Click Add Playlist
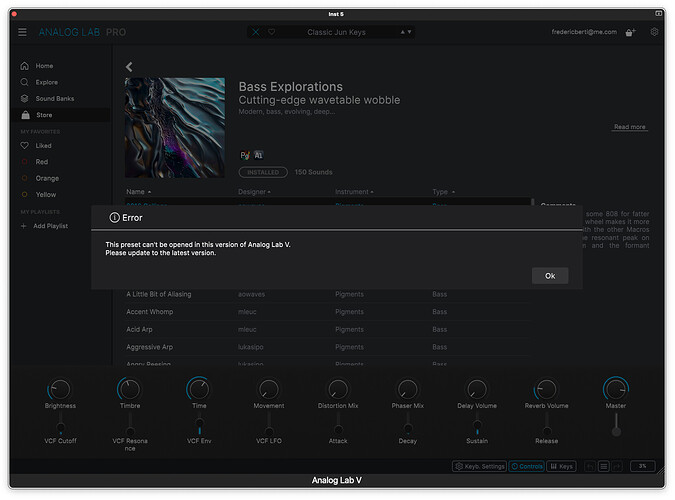Image resolution: width=675 pixels, height=500 pixels. pyautogui.click(x=50, y=226)
